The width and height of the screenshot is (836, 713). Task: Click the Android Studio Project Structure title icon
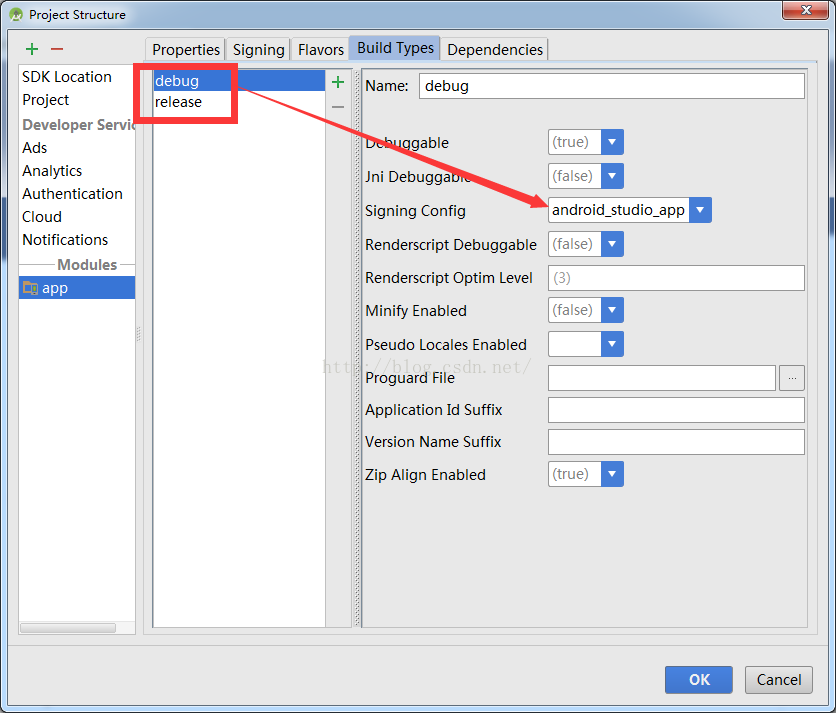16,15
